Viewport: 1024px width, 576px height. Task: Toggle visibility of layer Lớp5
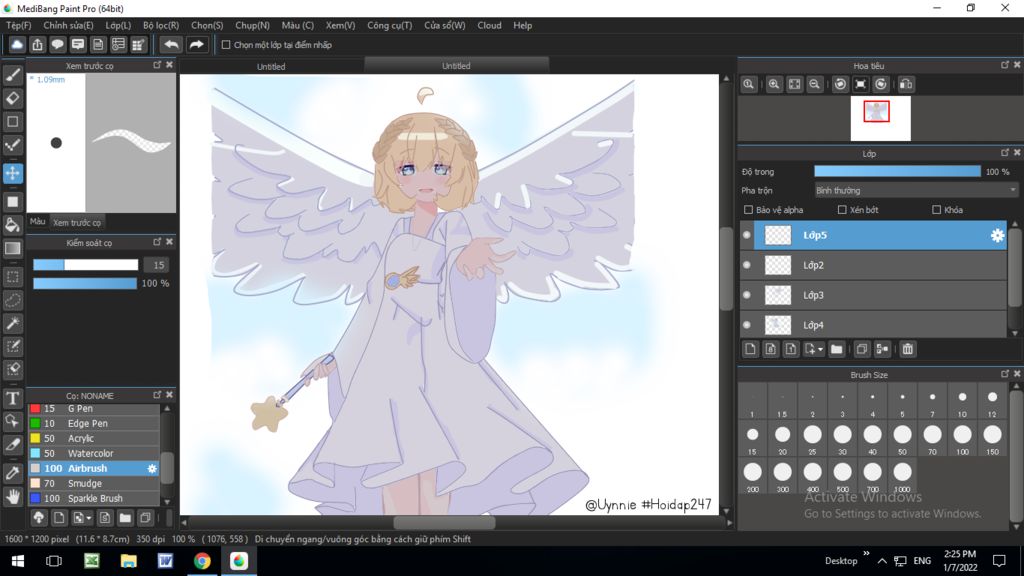point(746,235)
